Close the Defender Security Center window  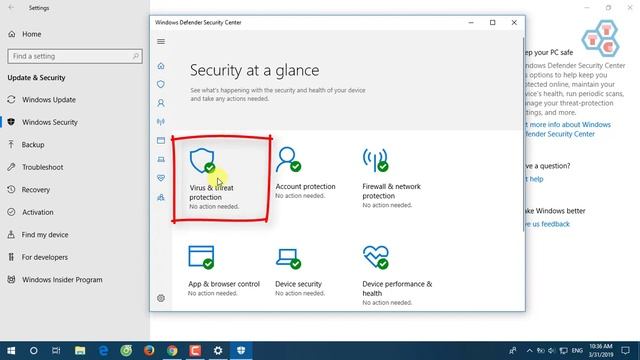[x=514, y=22]
